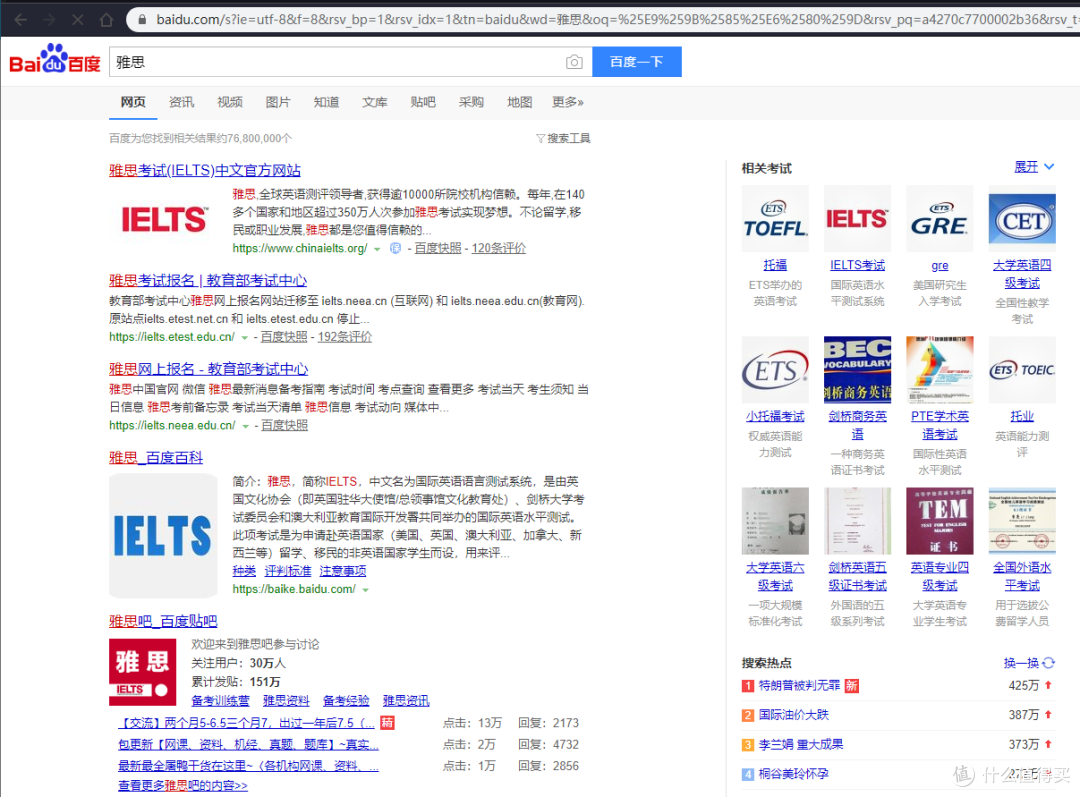Switch to the 文库 tab
1080x797 pixels.
374,102
